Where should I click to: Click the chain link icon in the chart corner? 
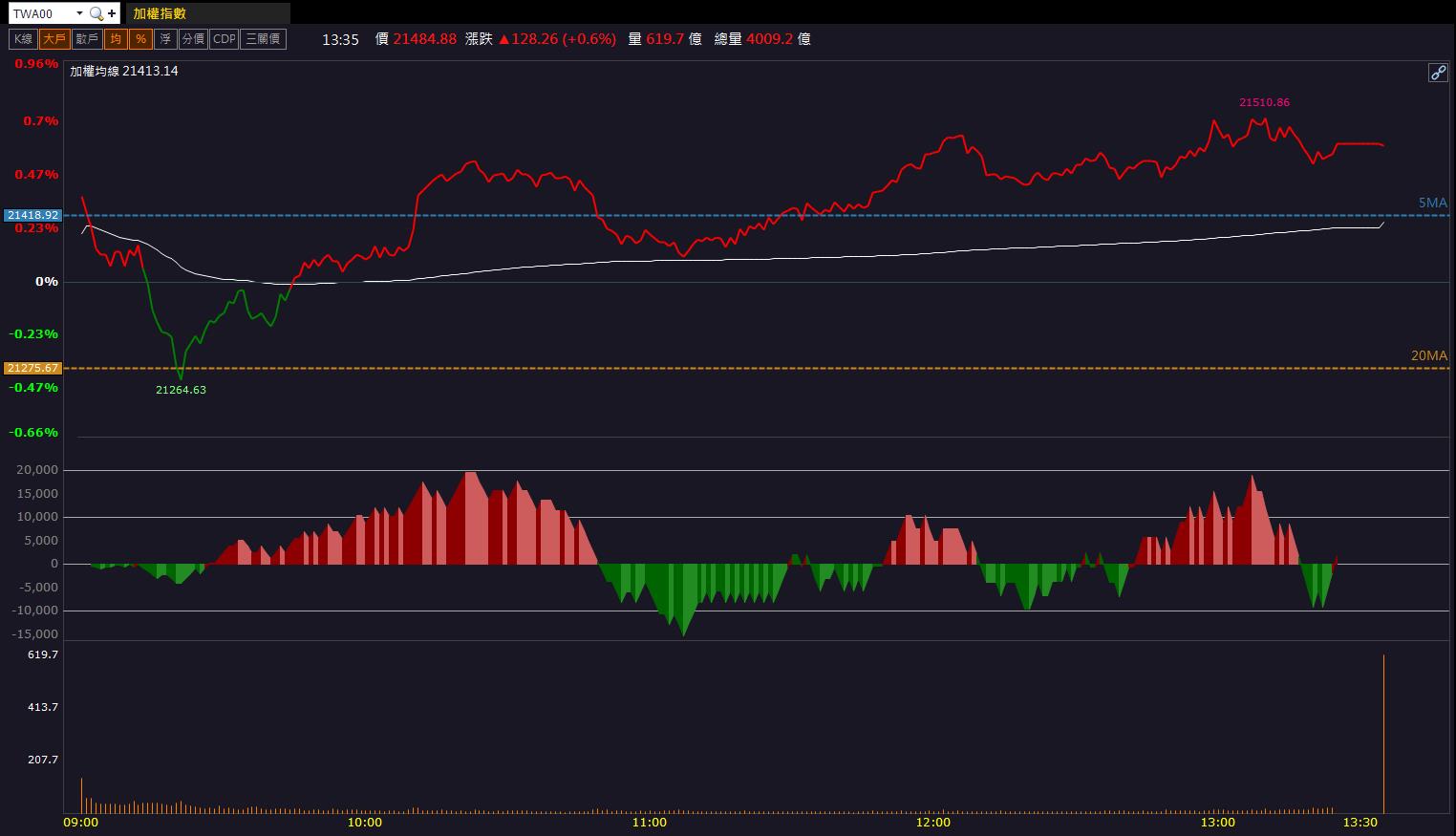point(1438,73)
